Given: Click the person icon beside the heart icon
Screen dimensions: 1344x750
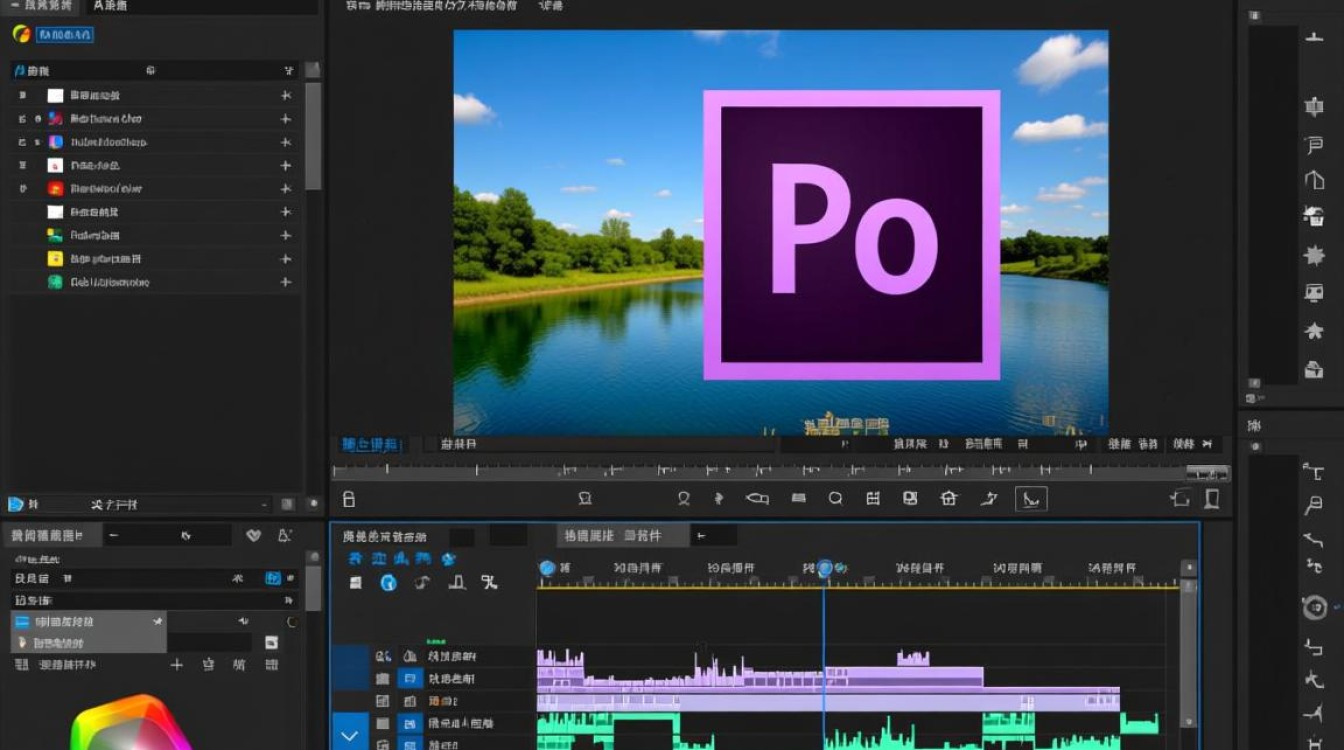Looking at the screenshot, I should point(284,536).
